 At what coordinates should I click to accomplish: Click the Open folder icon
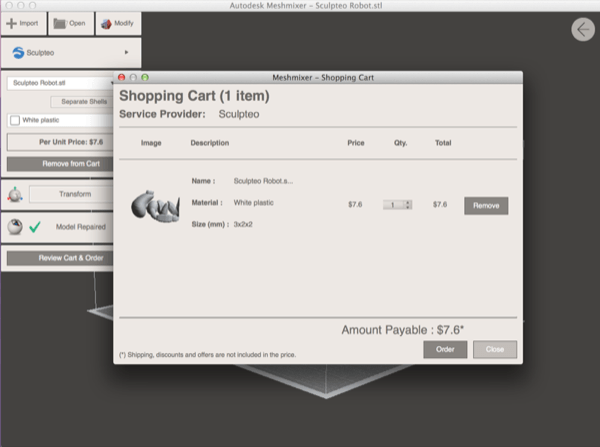point(59,23)
